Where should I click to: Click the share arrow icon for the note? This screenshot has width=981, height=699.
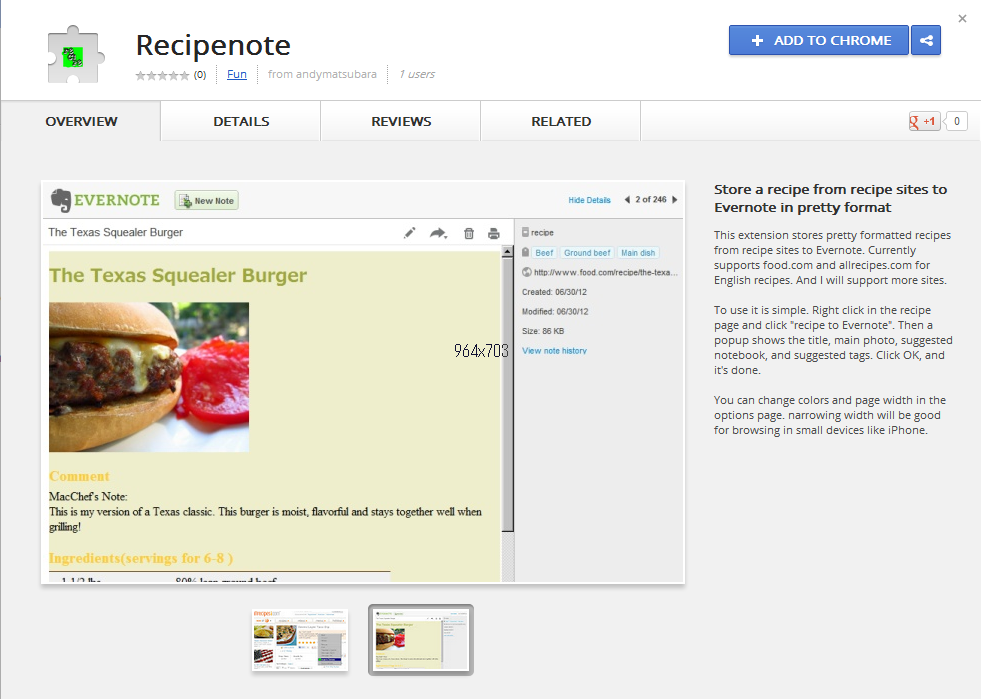click(439, 233)
